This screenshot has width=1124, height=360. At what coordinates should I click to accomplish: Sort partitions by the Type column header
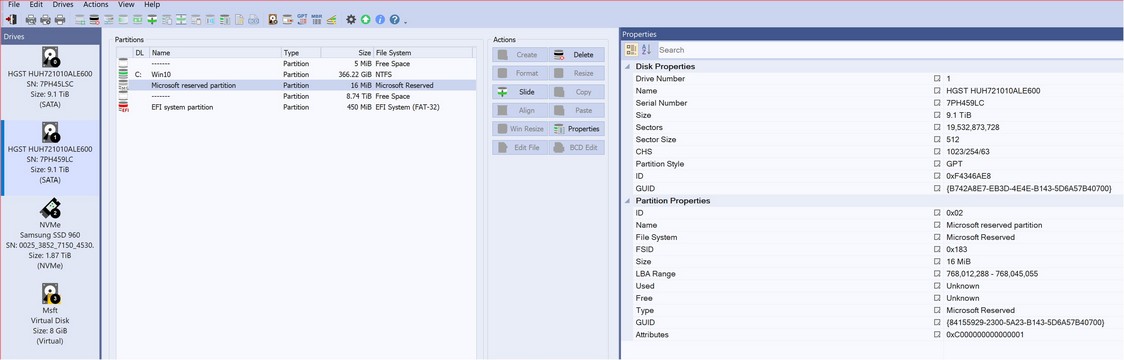[300, 52]
